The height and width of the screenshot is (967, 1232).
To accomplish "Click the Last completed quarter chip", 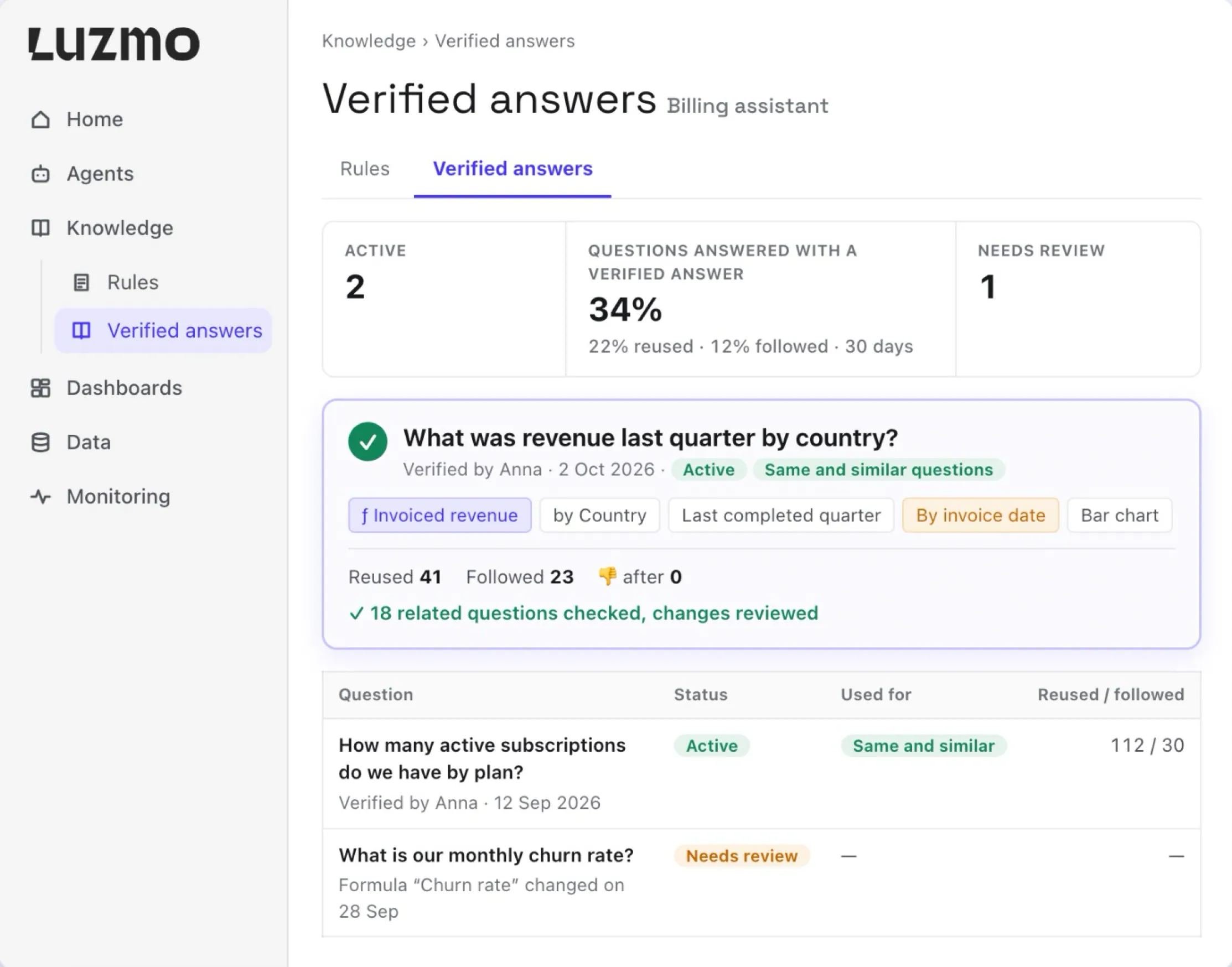I will coord(781,515).
